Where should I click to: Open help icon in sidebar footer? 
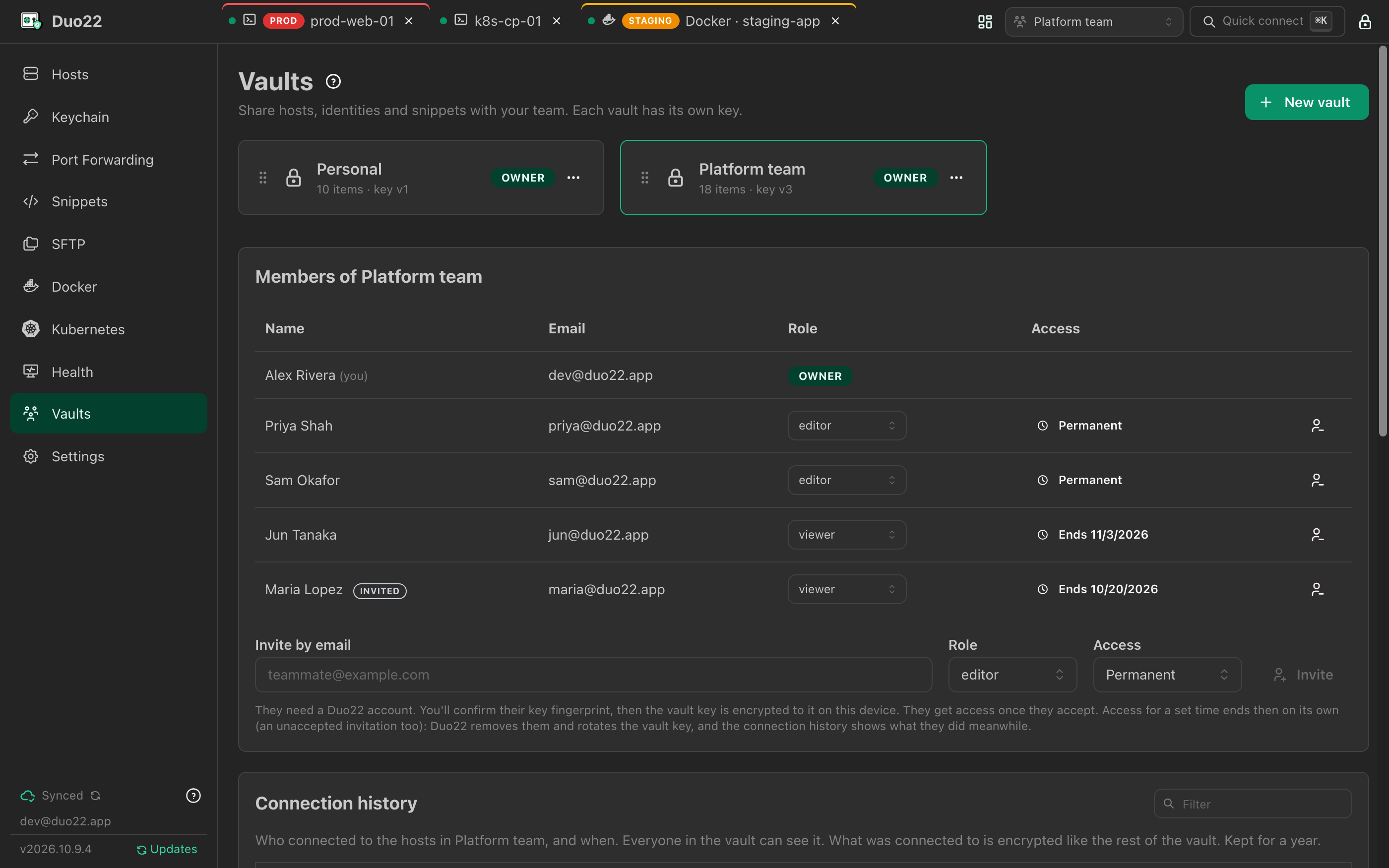point(193,795)
